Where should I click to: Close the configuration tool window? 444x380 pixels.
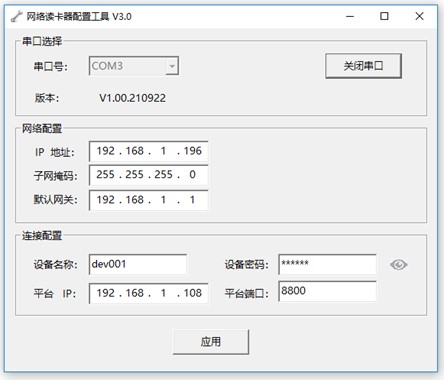coord(419,16)
